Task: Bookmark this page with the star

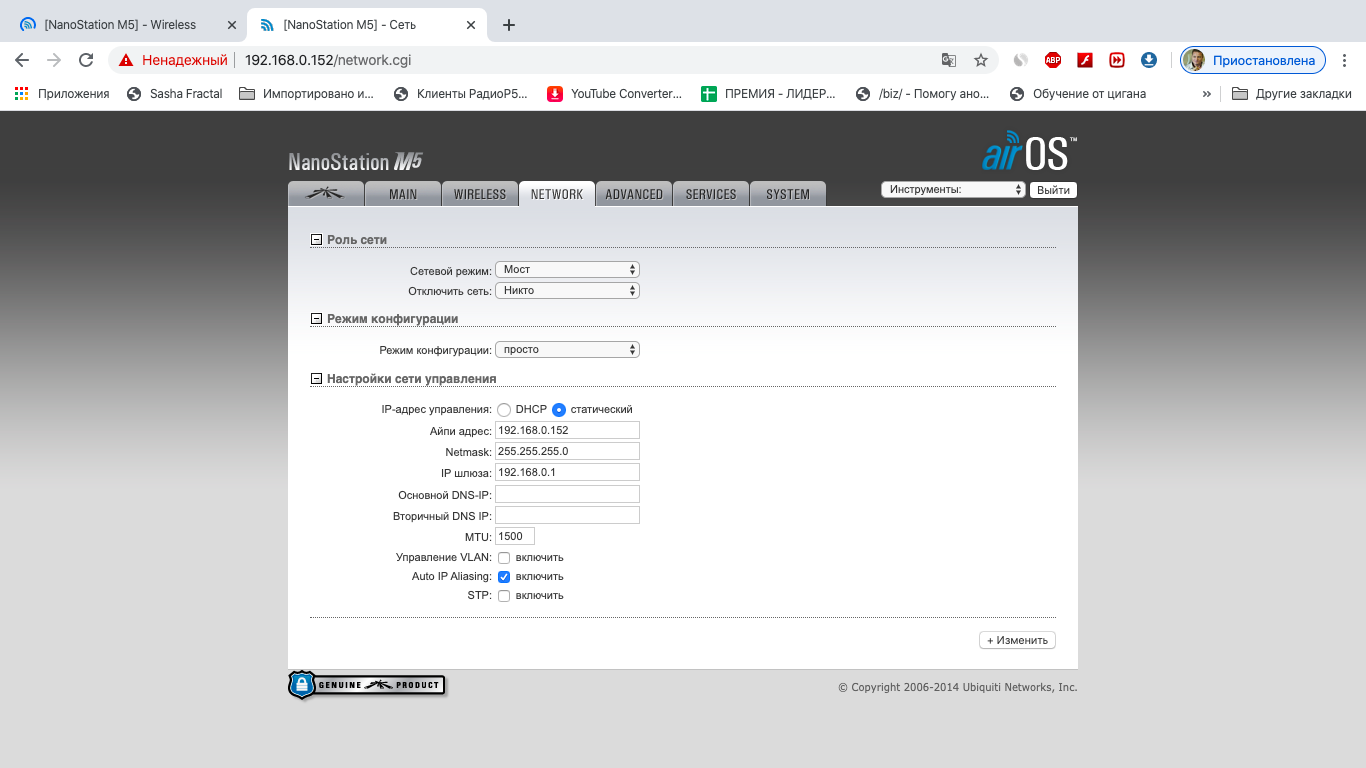Action: (981, 60)
